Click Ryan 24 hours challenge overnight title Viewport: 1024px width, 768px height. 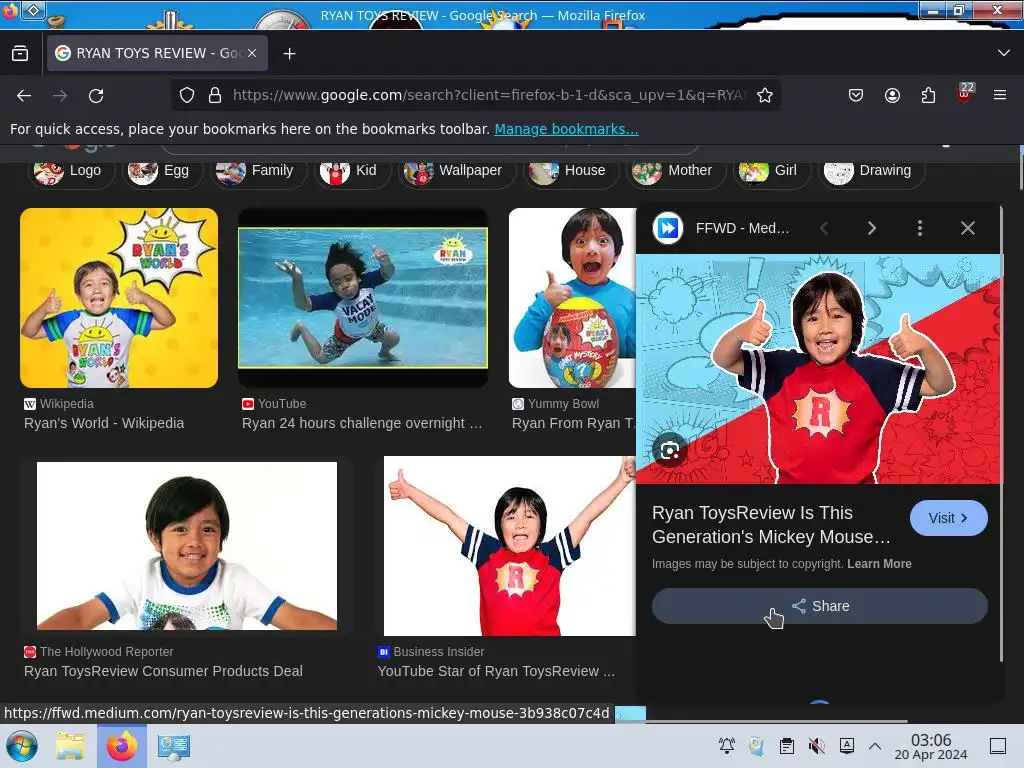362,423
